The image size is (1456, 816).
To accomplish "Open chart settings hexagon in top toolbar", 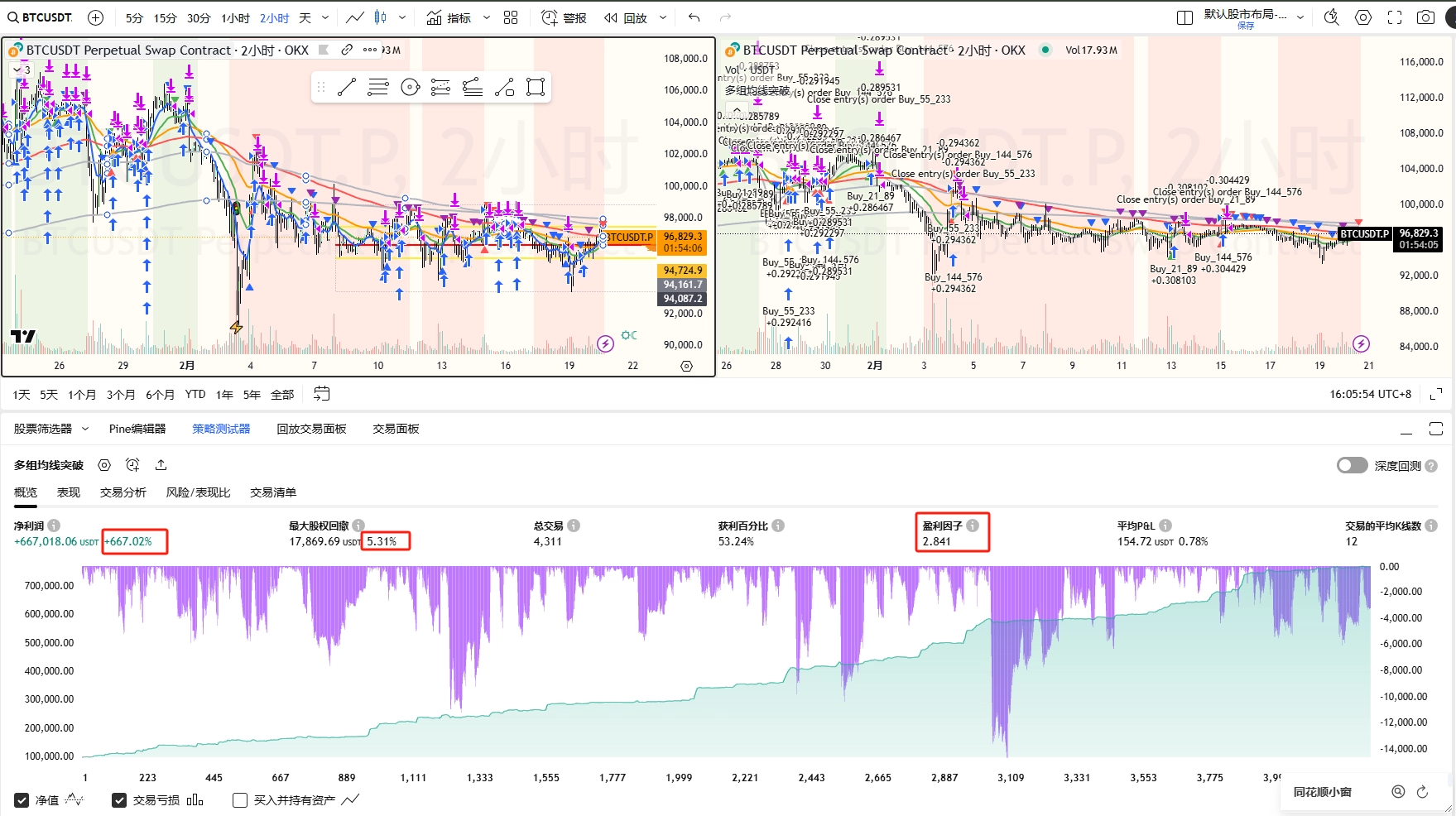I will pos(1363,17).
